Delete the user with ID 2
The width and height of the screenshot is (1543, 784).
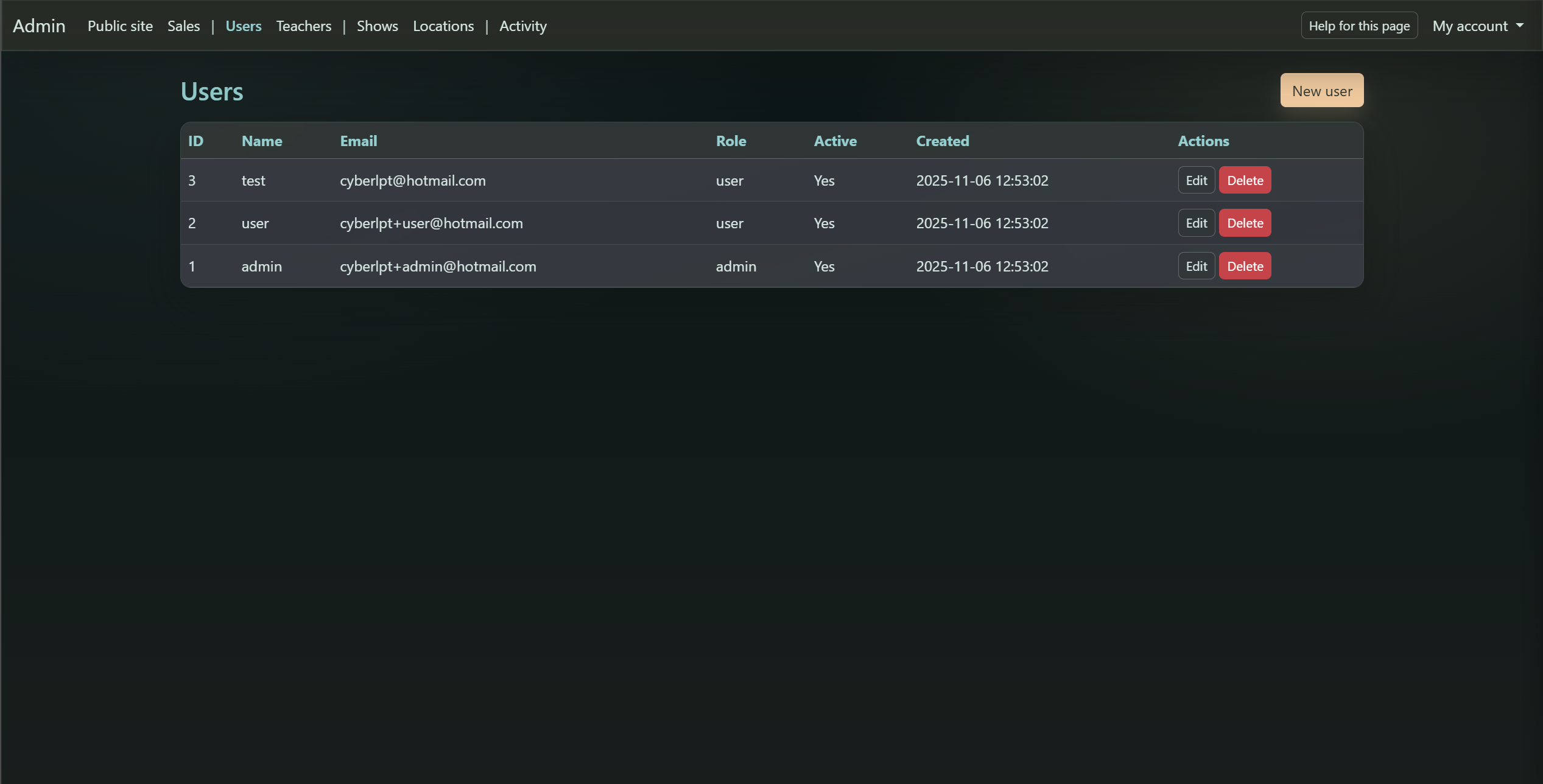pyautogui.click(x=1245, y=223)
